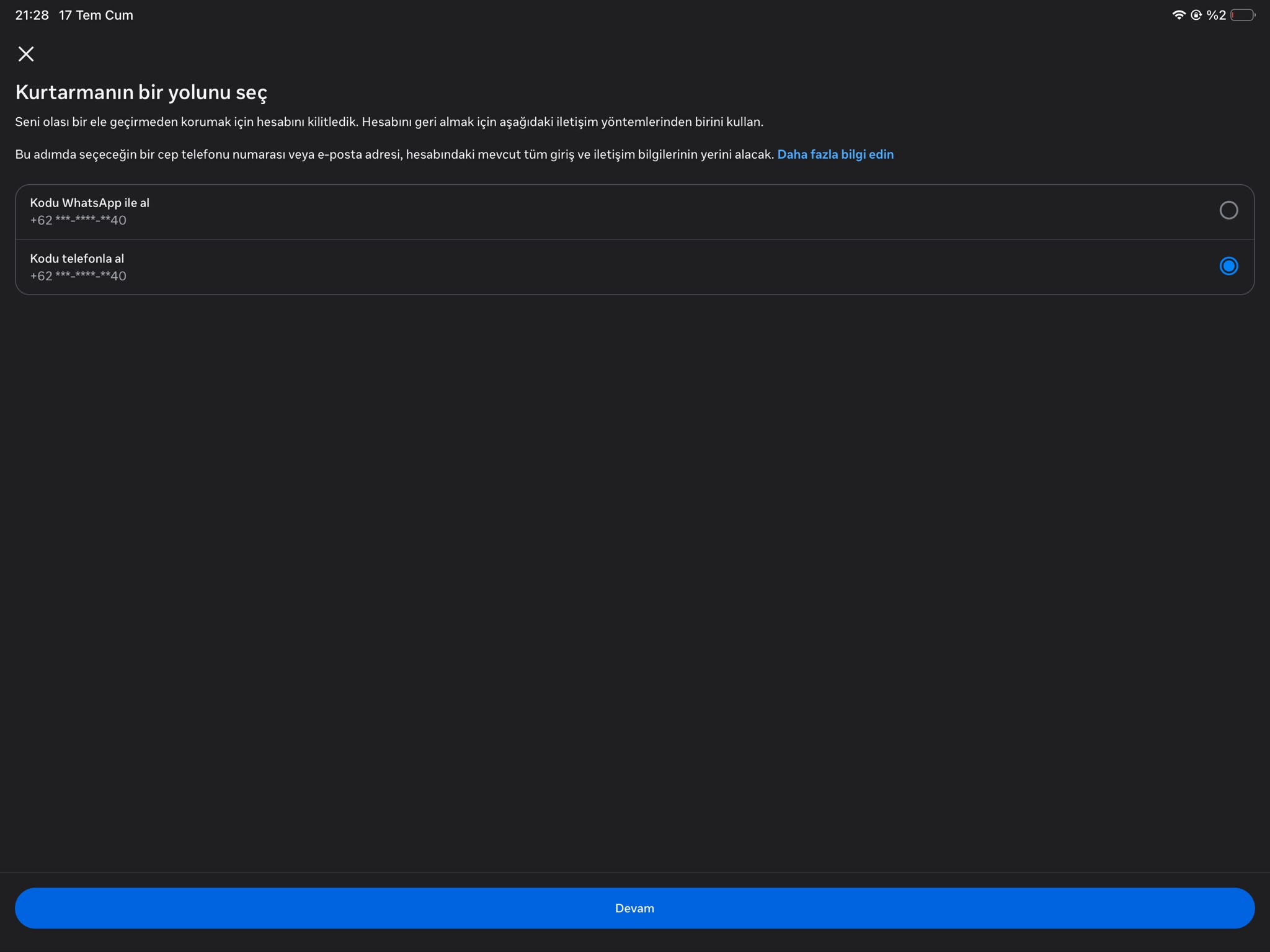Close the recovery screen with the X icon
The width and height of the screenshot is (1270, 952).
[26, 54]
